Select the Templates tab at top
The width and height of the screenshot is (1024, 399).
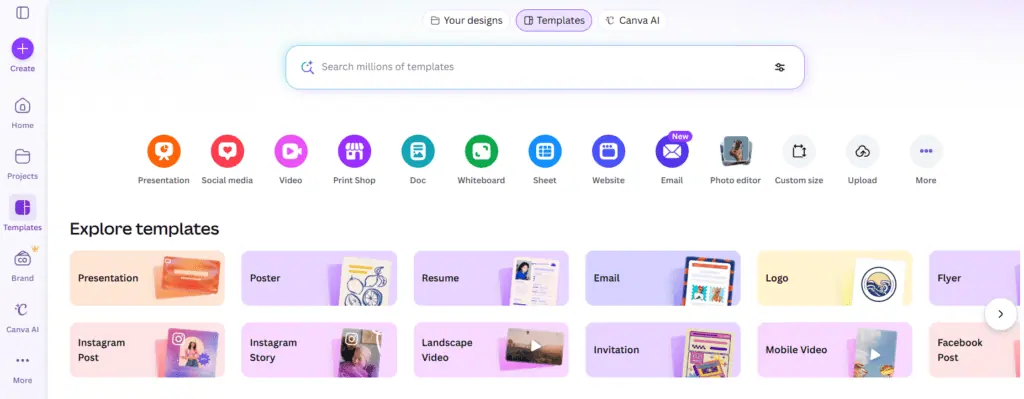(x=554, y=20)
